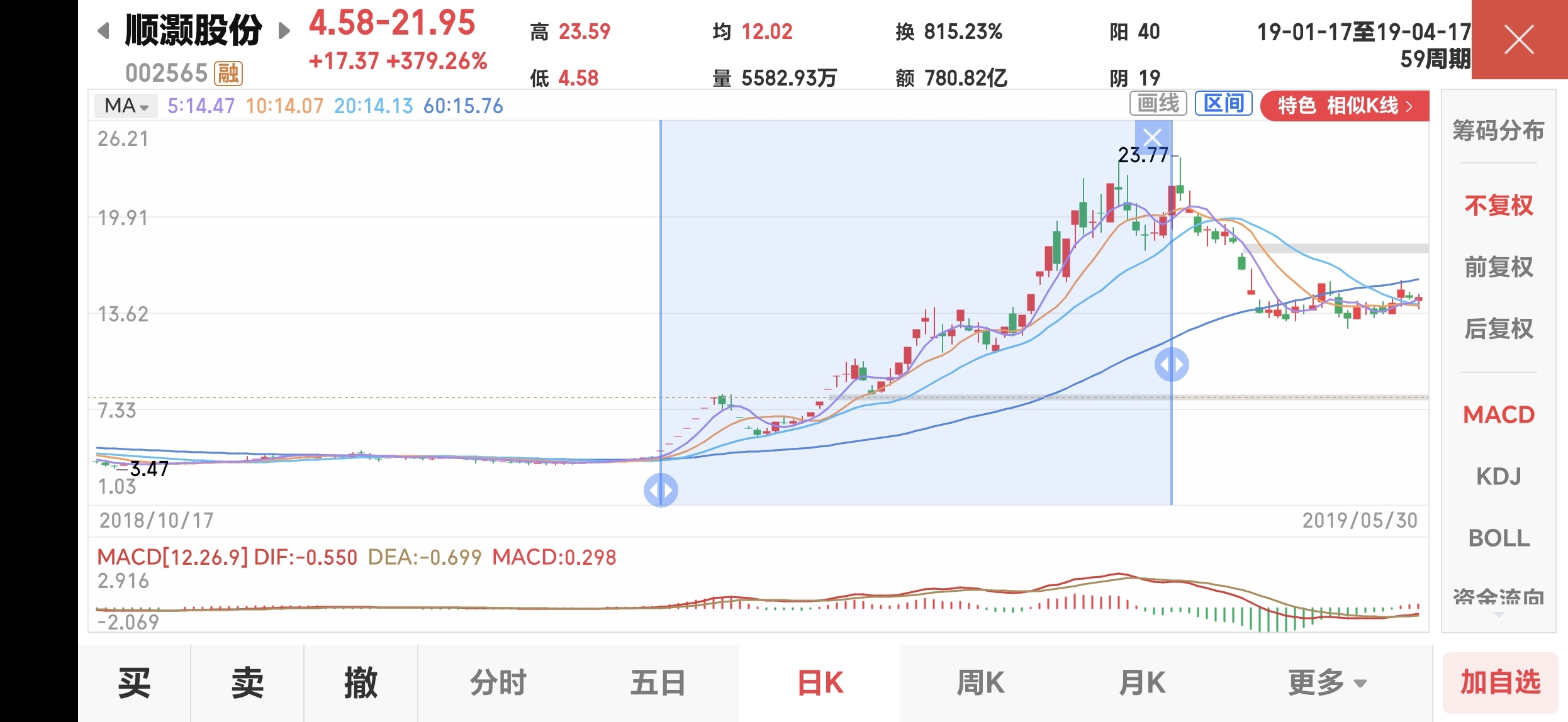Image resolution: width=1568 pixels, height=722 pixels.
Task: Open the MA indicator dropdown
Action: point(126,106)
